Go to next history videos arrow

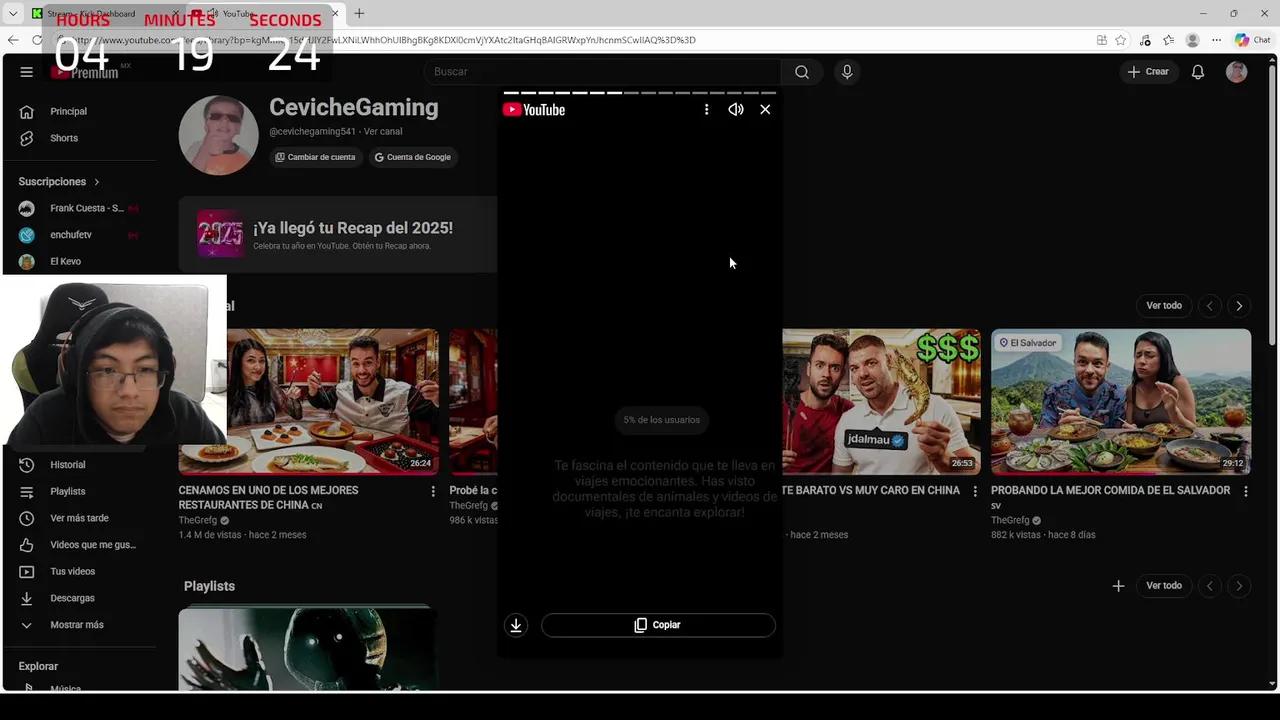tap(1239, 306)
